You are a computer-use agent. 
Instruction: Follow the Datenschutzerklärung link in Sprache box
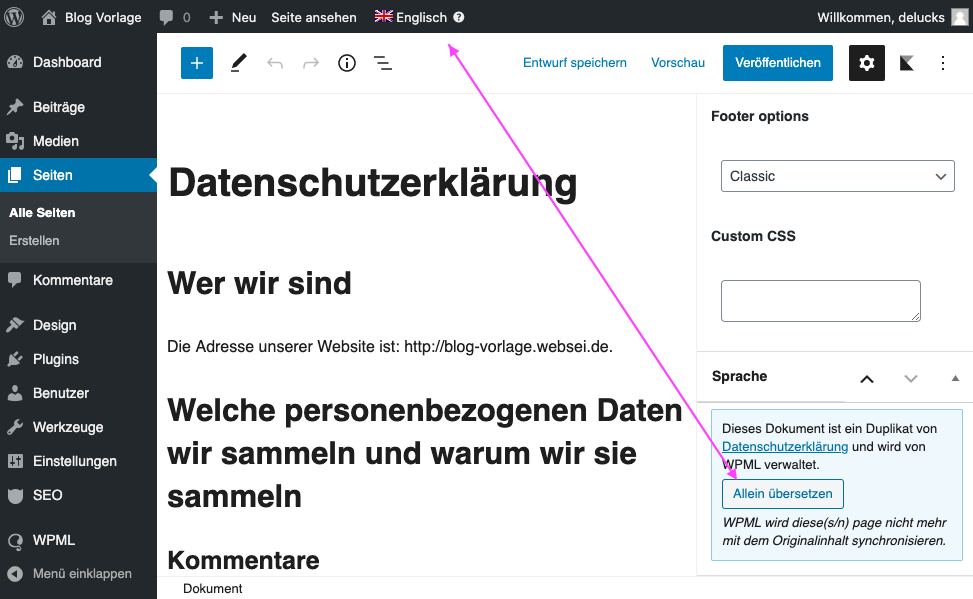[x=784, y=446]
